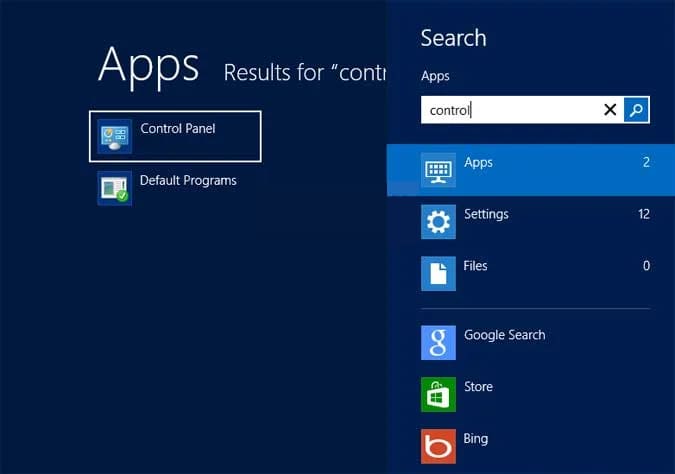Select the Google Search icon
The image size is (675, 474).
tap(438, 343)
